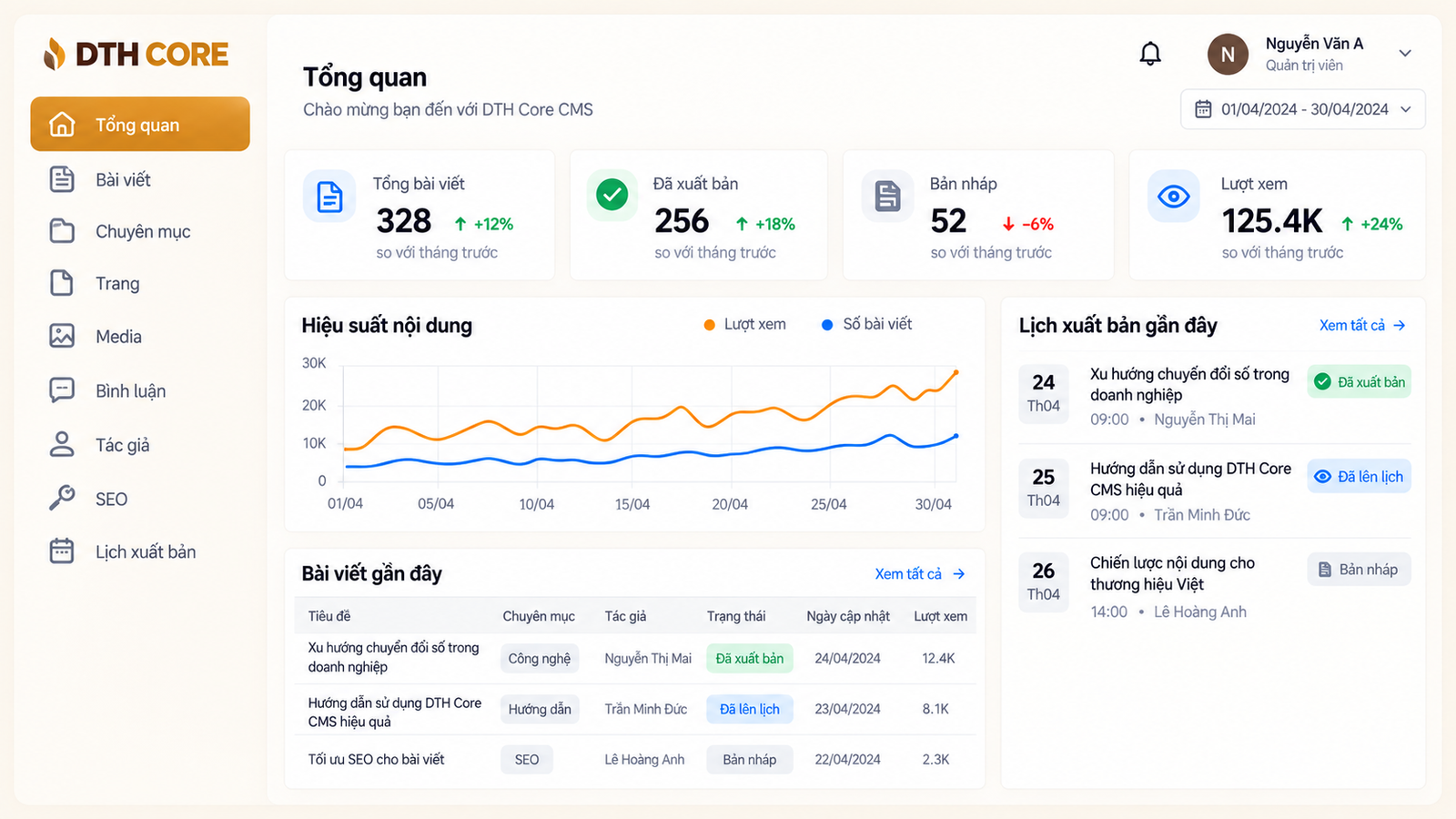Screen dimensions: 1456x819
Task: Click the date 24/04/2024 in the table
Action: (847, 658)
